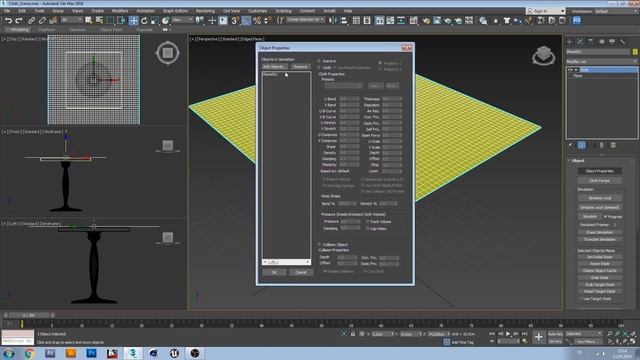Select the Collision Object radio button

[x=320, y=244]
